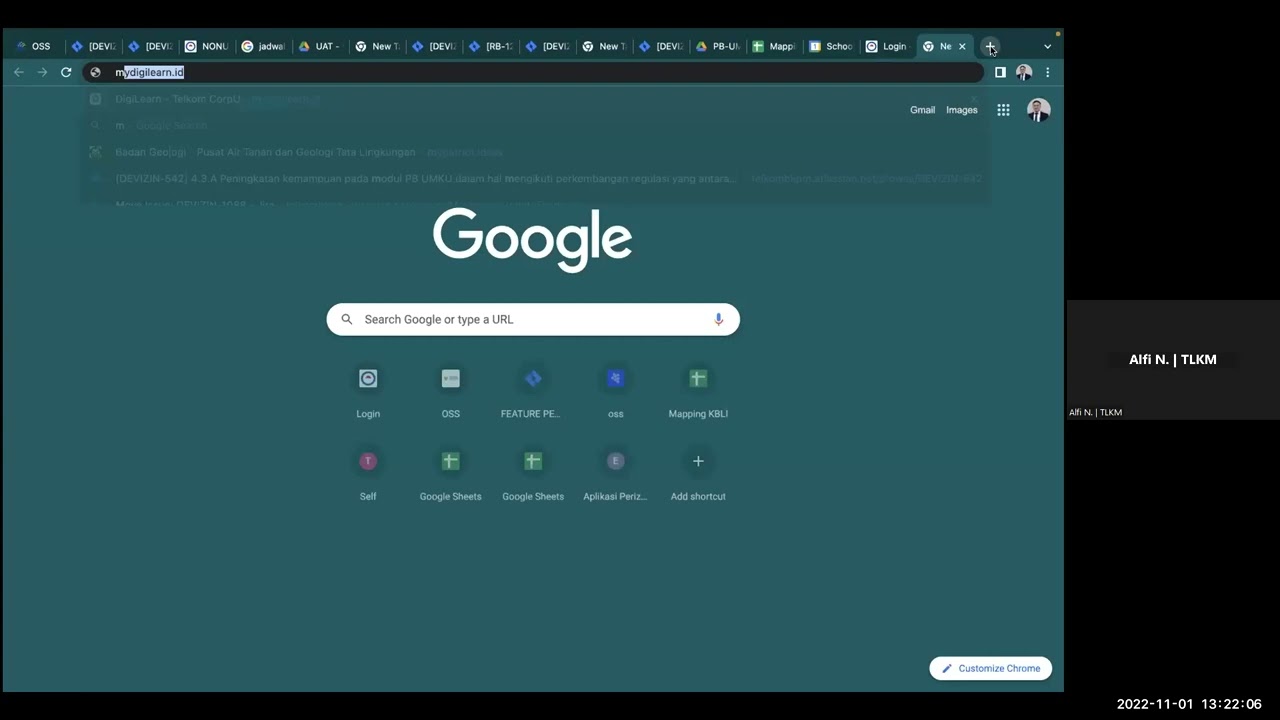The width and height of the screenshot is (1280, 720).
Task: Switch to the Mapping spreadsheet tab
Action: pyautogui.click(x=773, y=47)
